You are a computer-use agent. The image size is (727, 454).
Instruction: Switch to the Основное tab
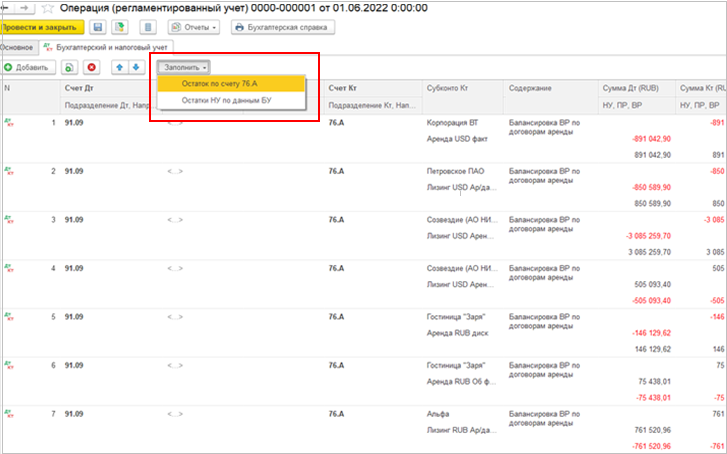[x=18, y=47]
